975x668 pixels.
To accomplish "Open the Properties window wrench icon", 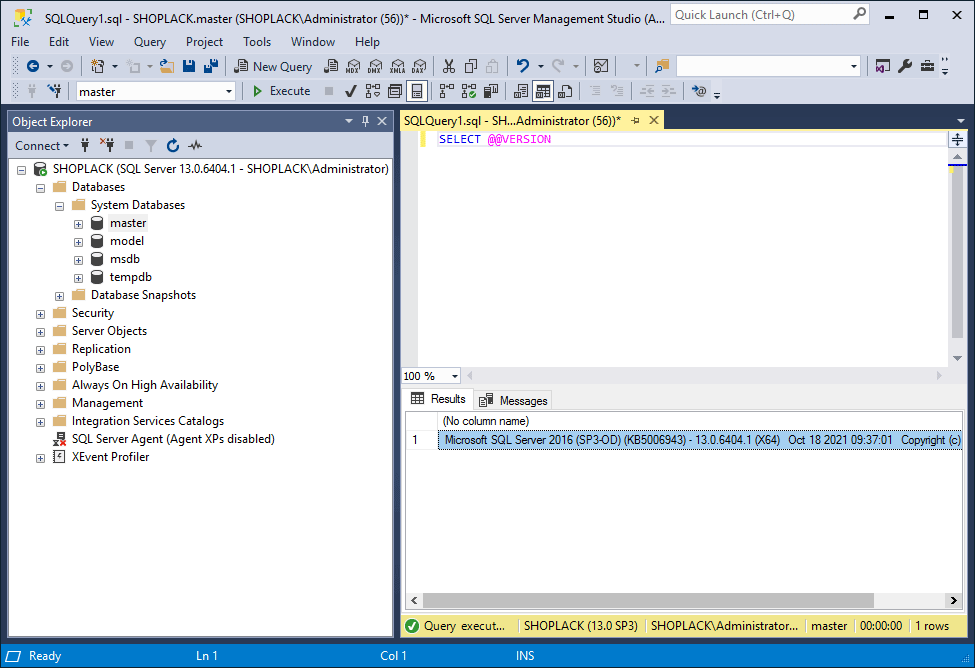I will tap(905, 66).
